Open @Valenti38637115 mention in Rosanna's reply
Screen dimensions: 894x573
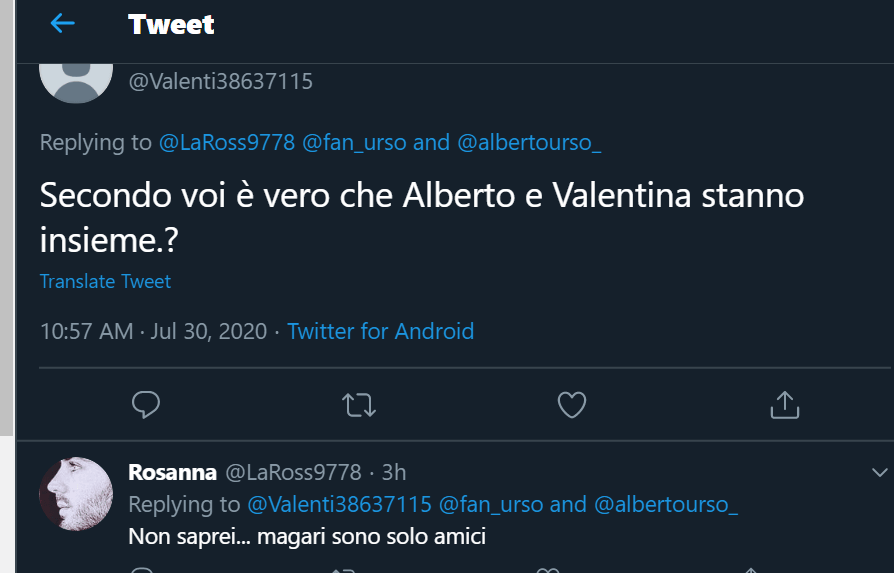click(339, 504)
